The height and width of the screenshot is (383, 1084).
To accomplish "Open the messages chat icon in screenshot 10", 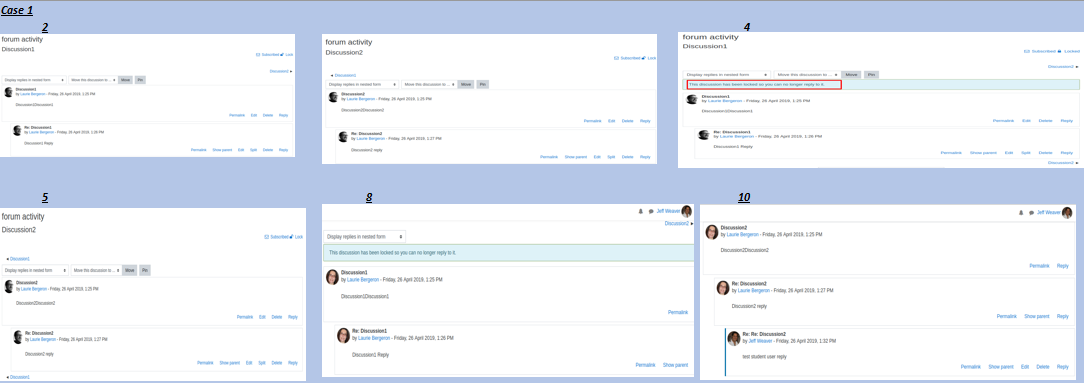I will [1031, 212].
